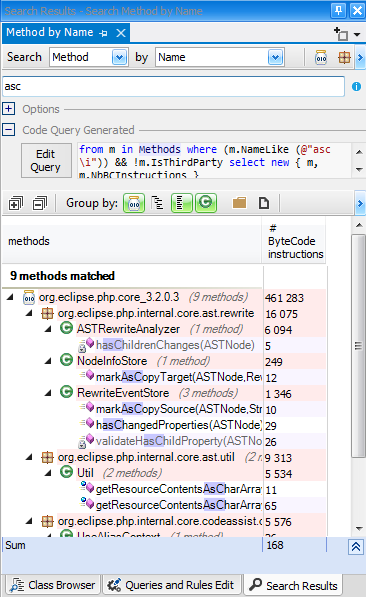Open the Class Browser tab
The width and height of the screenshot is (366, 597).
coord(53,585)
